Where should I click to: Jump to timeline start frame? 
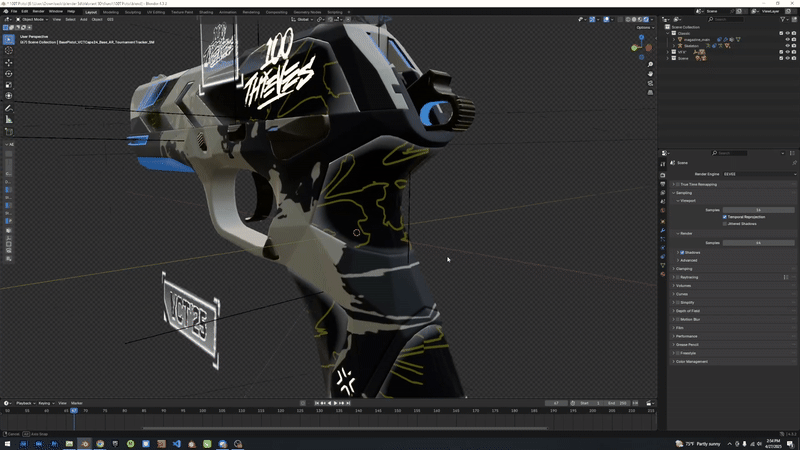(x=316, y=403)
